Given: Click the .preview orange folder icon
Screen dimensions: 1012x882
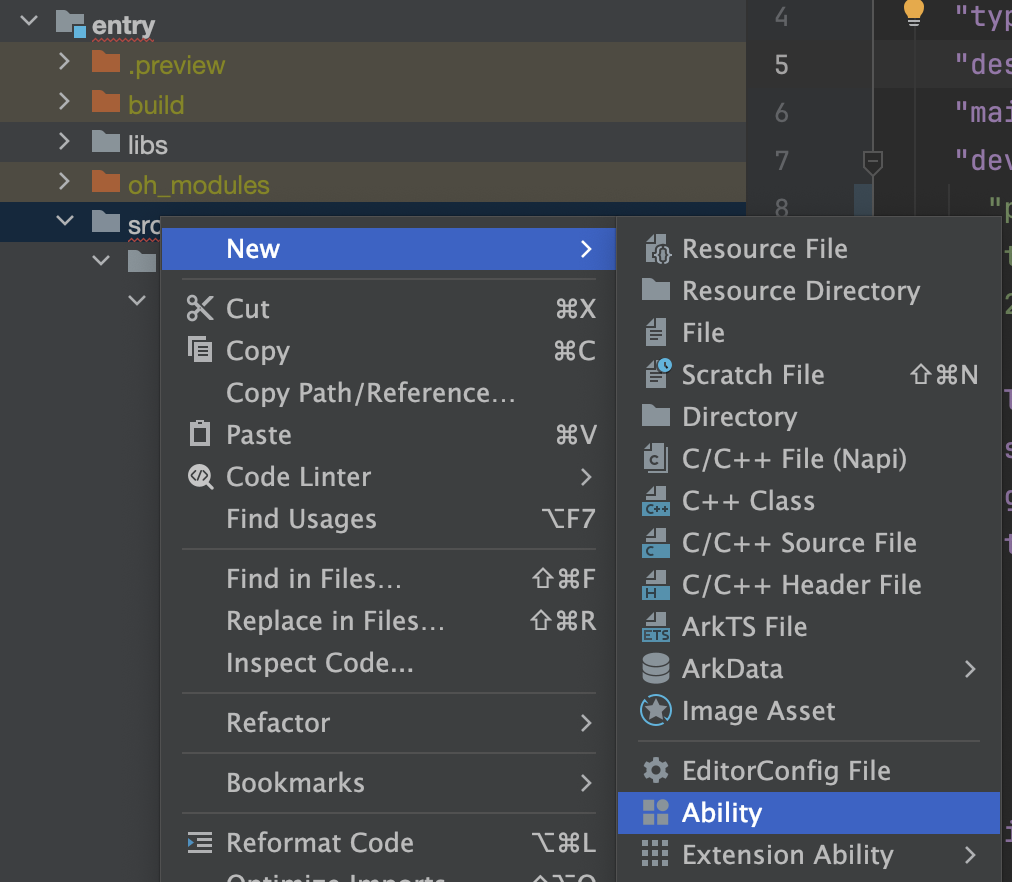Looking at the screenshot, I should 106,63.
